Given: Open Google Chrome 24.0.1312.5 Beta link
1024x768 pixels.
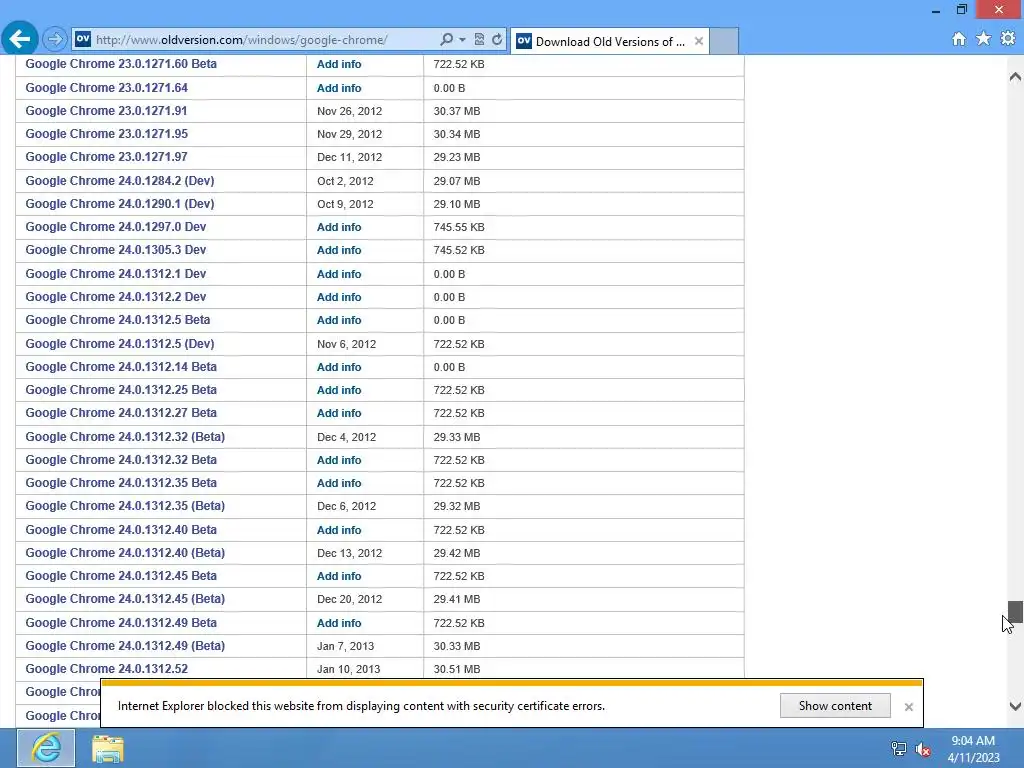Looking at the screenshot, I should click(118, 320).
